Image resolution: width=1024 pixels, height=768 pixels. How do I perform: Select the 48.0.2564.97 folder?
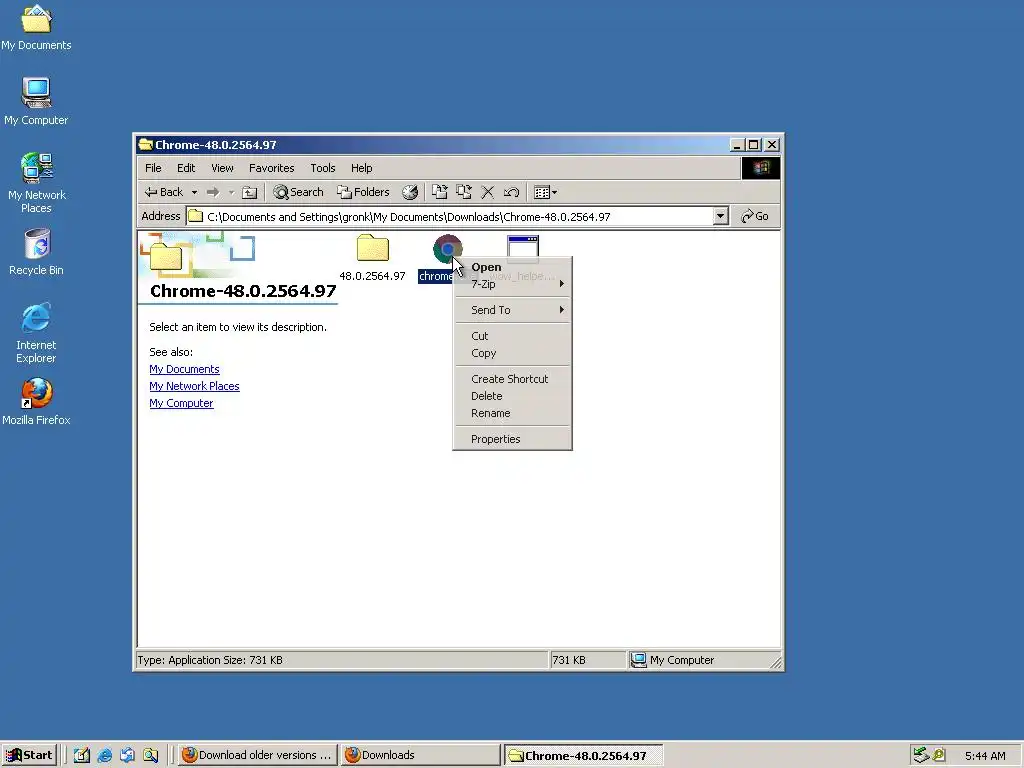[x=372, y=257]
